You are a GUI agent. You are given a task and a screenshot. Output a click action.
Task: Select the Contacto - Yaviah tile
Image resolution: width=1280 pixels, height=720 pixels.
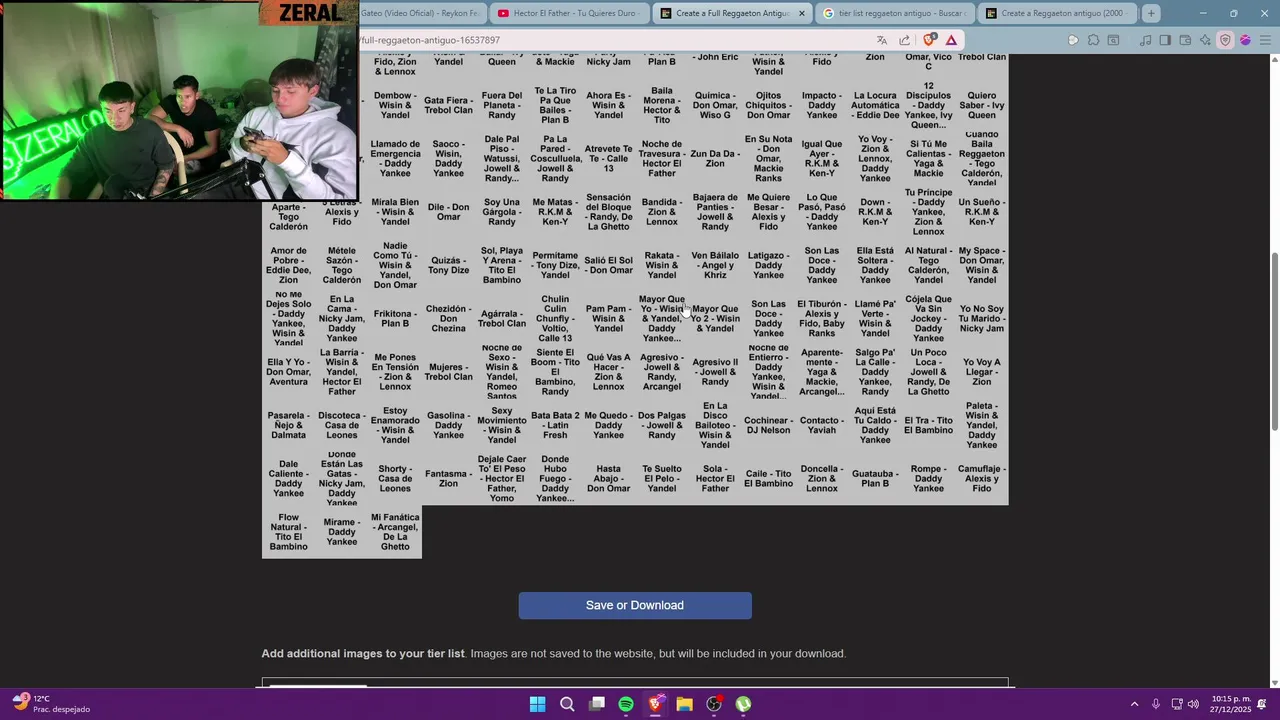[x=822, y=425]
